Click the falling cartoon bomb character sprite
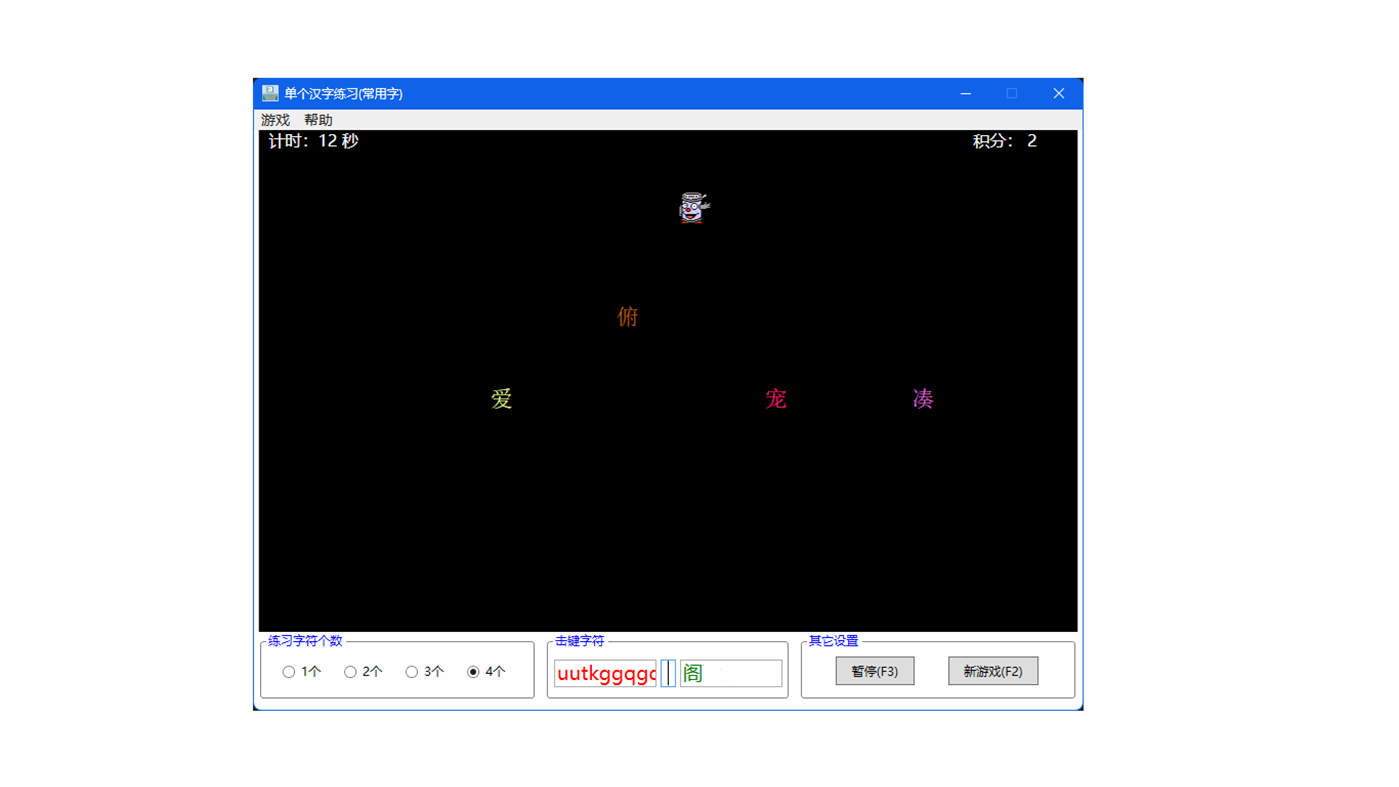The height and width of the screenshot is (787, 1399). pos(691,208)
